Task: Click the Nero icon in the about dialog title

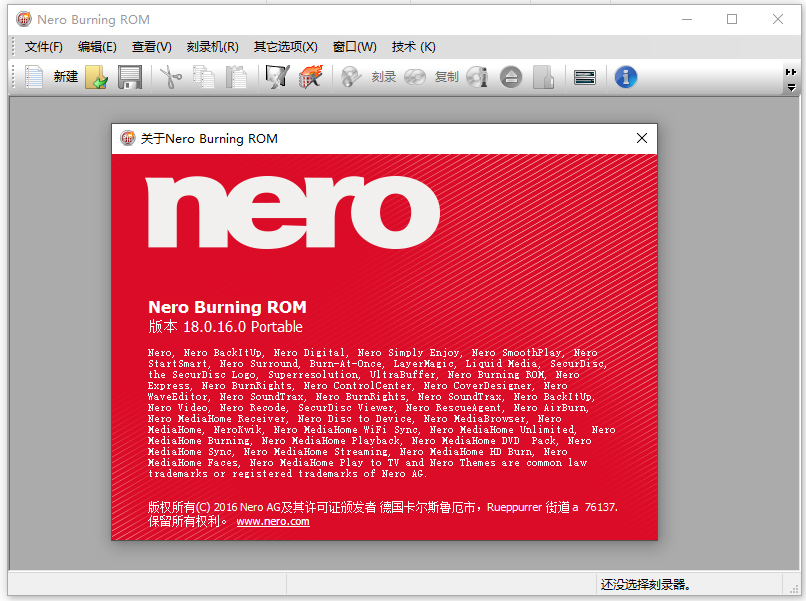Action: (x=127, y=138)
